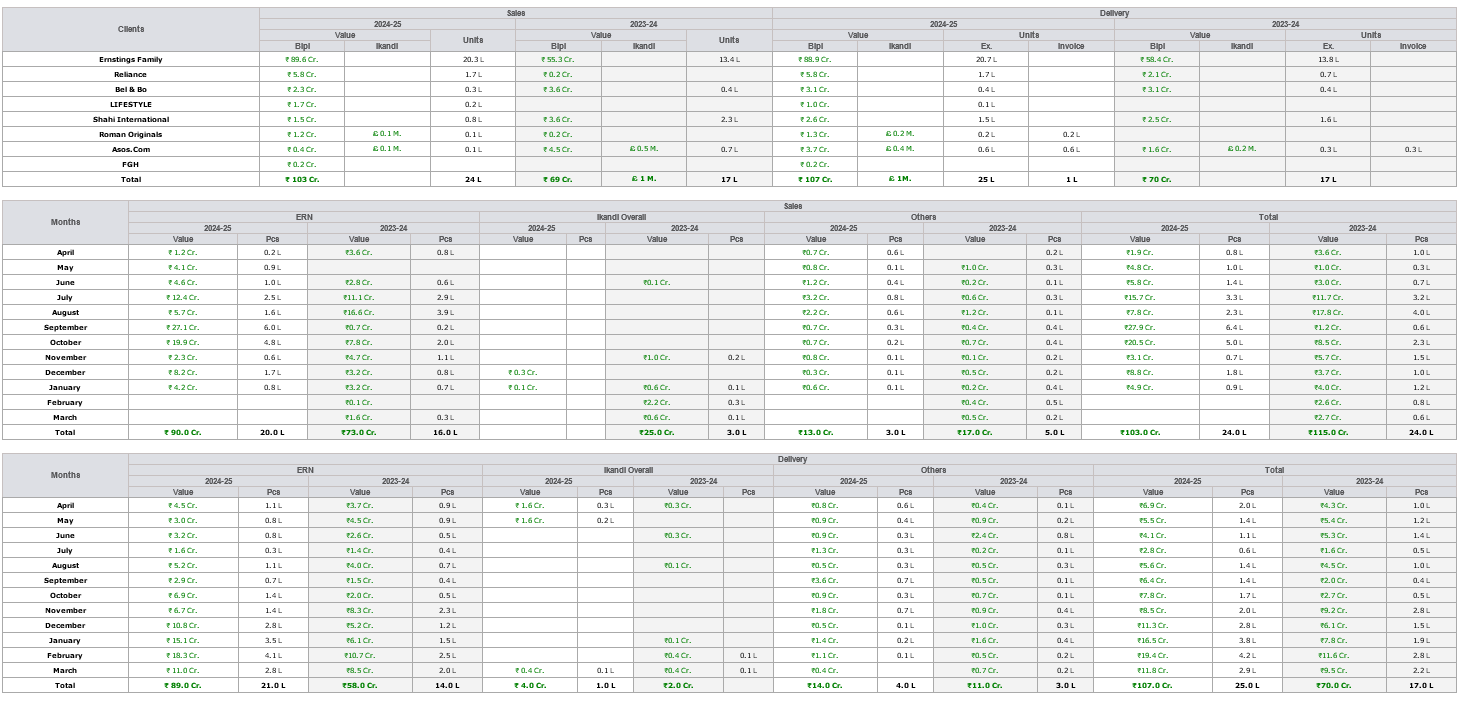Image resolution: width=1466 pixels, height=702 pixels.
Task: Click the ERN header in Sales monthly table
Action: [x=304, y=217]
